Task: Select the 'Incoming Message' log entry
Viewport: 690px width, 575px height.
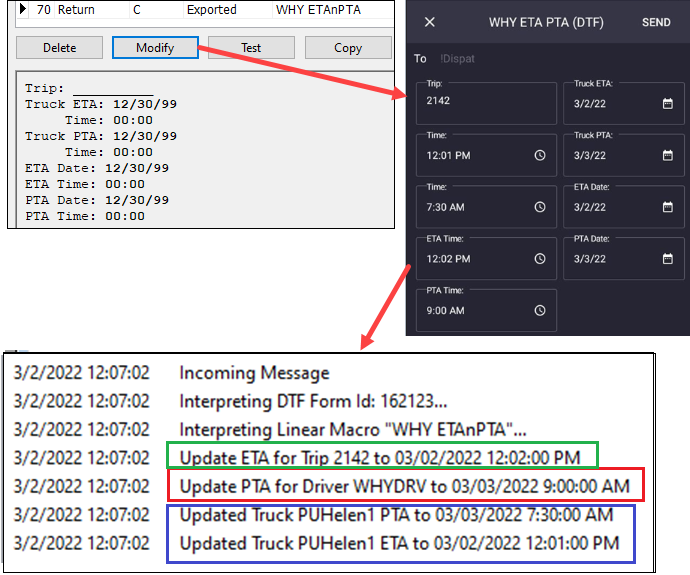Action: (254, 373)
